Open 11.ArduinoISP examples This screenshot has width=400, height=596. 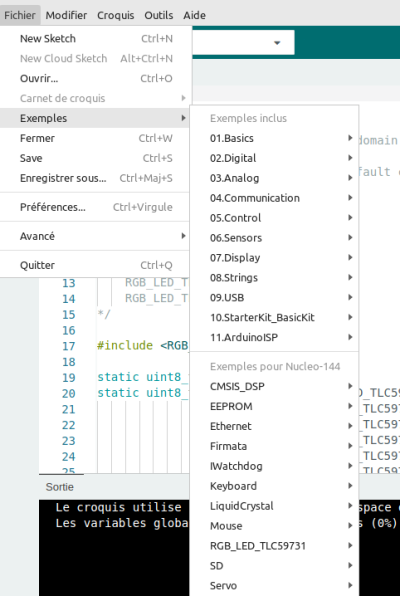274,338
